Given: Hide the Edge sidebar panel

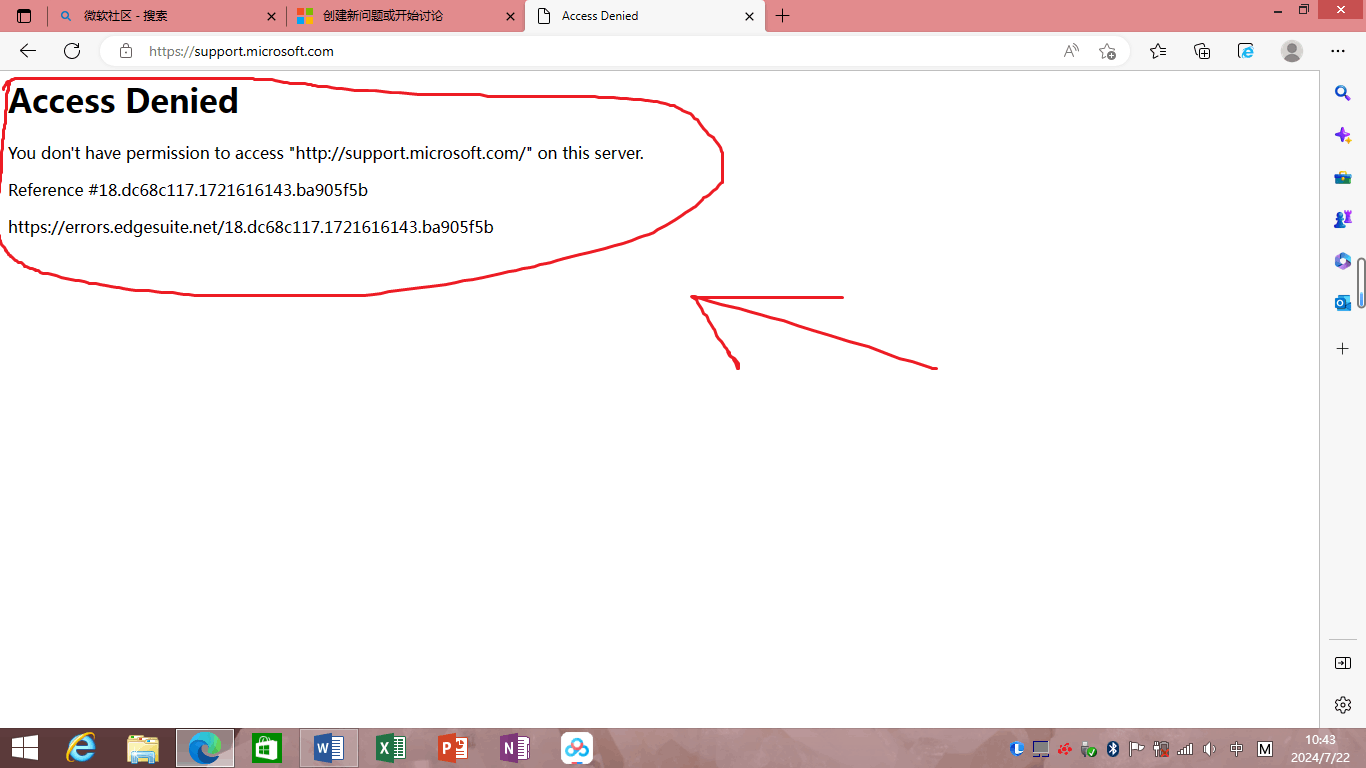Looking at the screenshot, I should point(1343,663).
